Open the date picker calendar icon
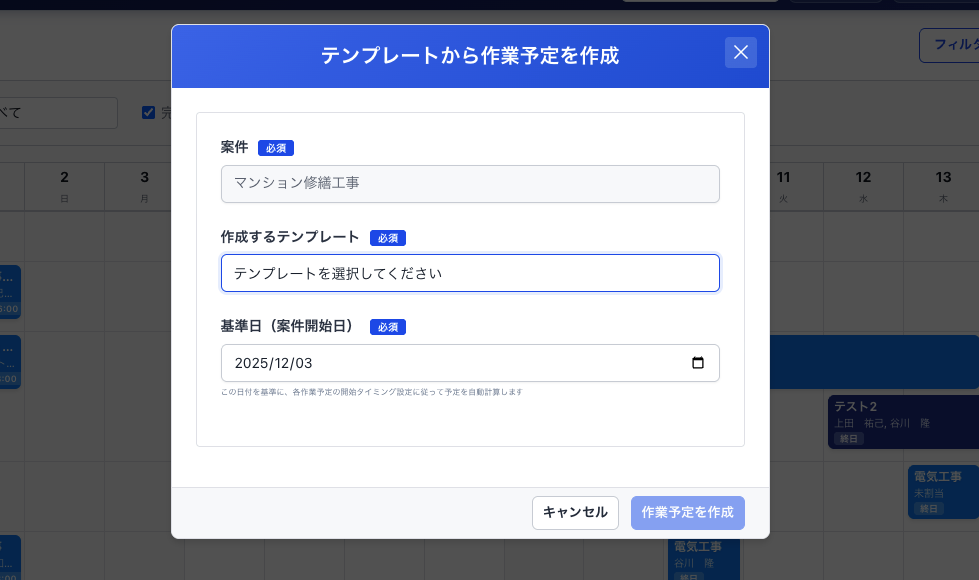 (700, 363)
